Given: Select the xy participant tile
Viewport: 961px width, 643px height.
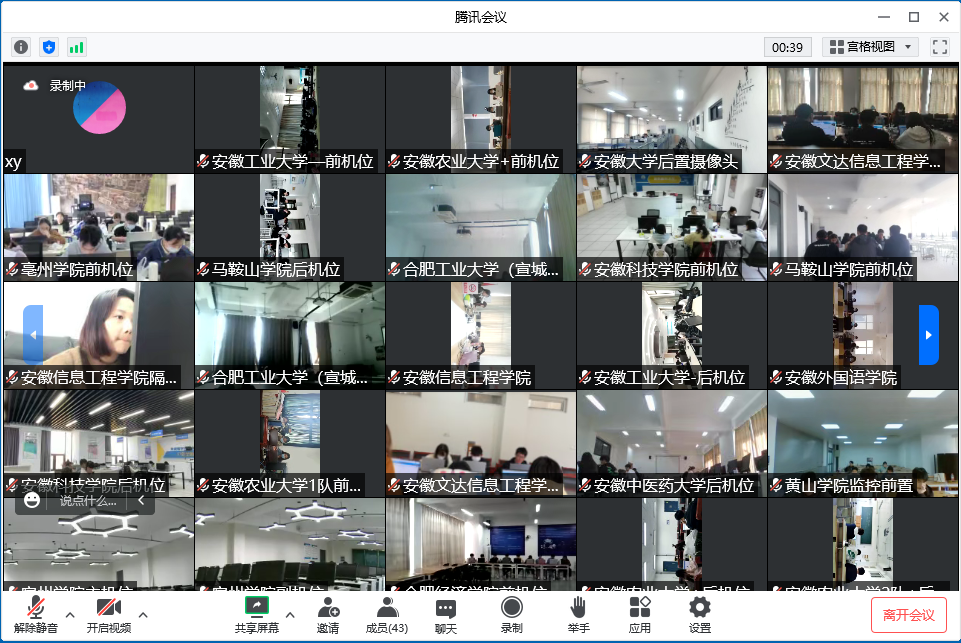Looking at the screenshot, I should click(x=99, y=120).
